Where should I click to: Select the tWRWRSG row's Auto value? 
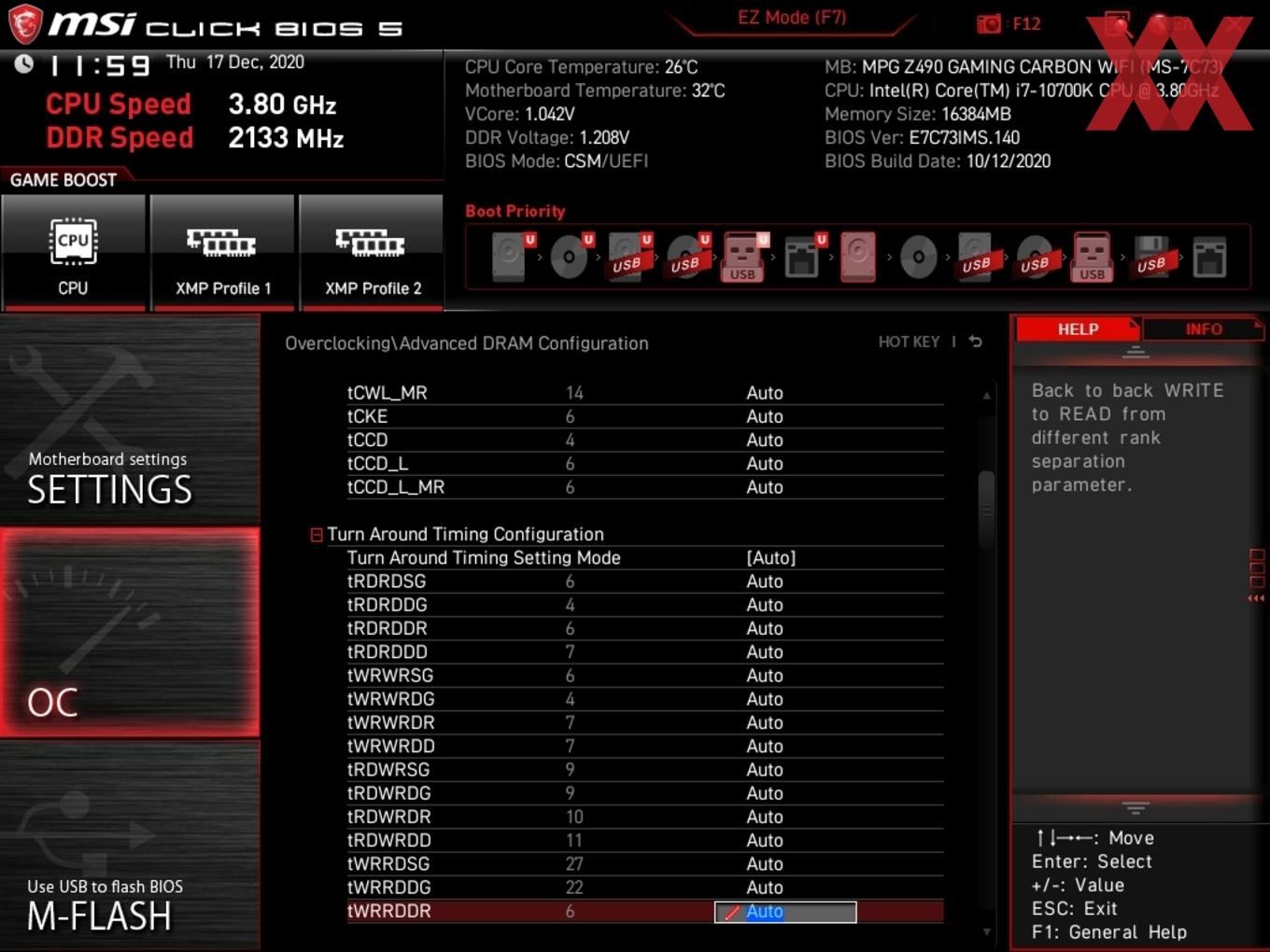click(x=765, y=676)
